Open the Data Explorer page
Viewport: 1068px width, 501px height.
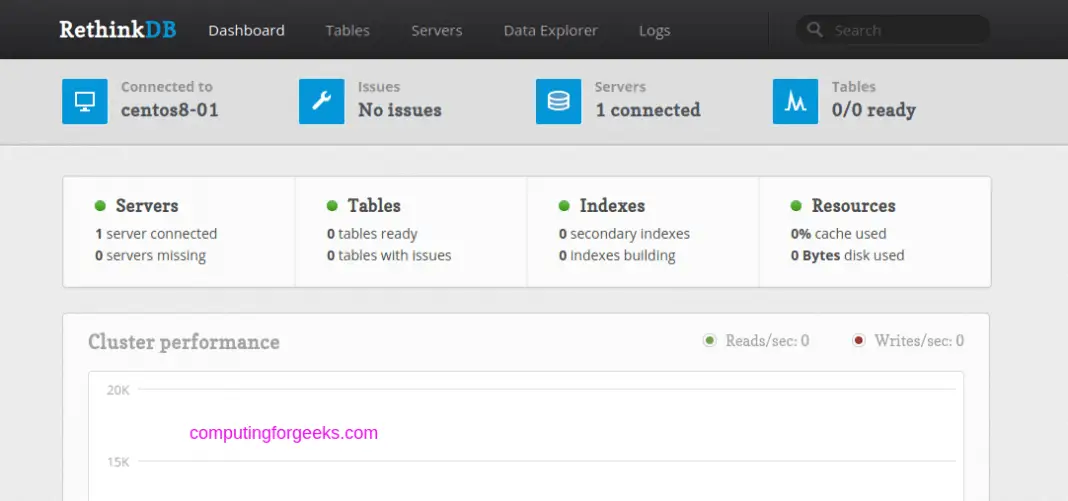pyautogui.click(x=550, y=30)
